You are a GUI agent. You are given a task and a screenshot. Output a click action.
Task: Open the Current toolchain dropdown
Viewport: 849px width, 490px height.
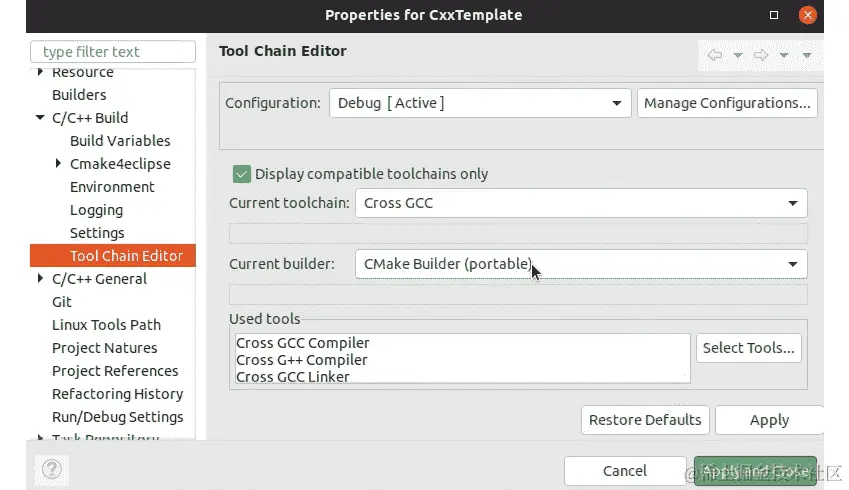pos(581,203)
